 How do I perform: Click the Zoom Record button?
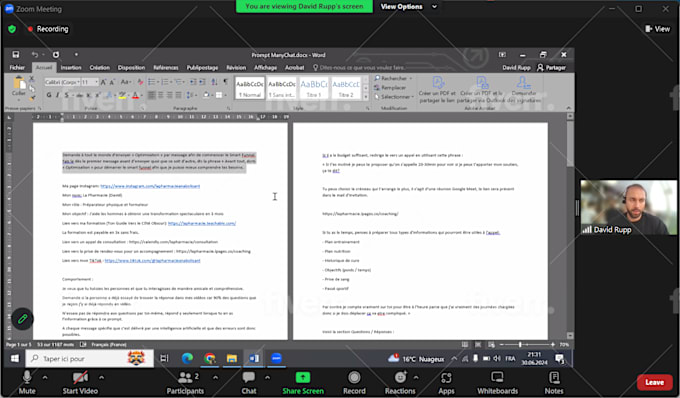point(354,382)
